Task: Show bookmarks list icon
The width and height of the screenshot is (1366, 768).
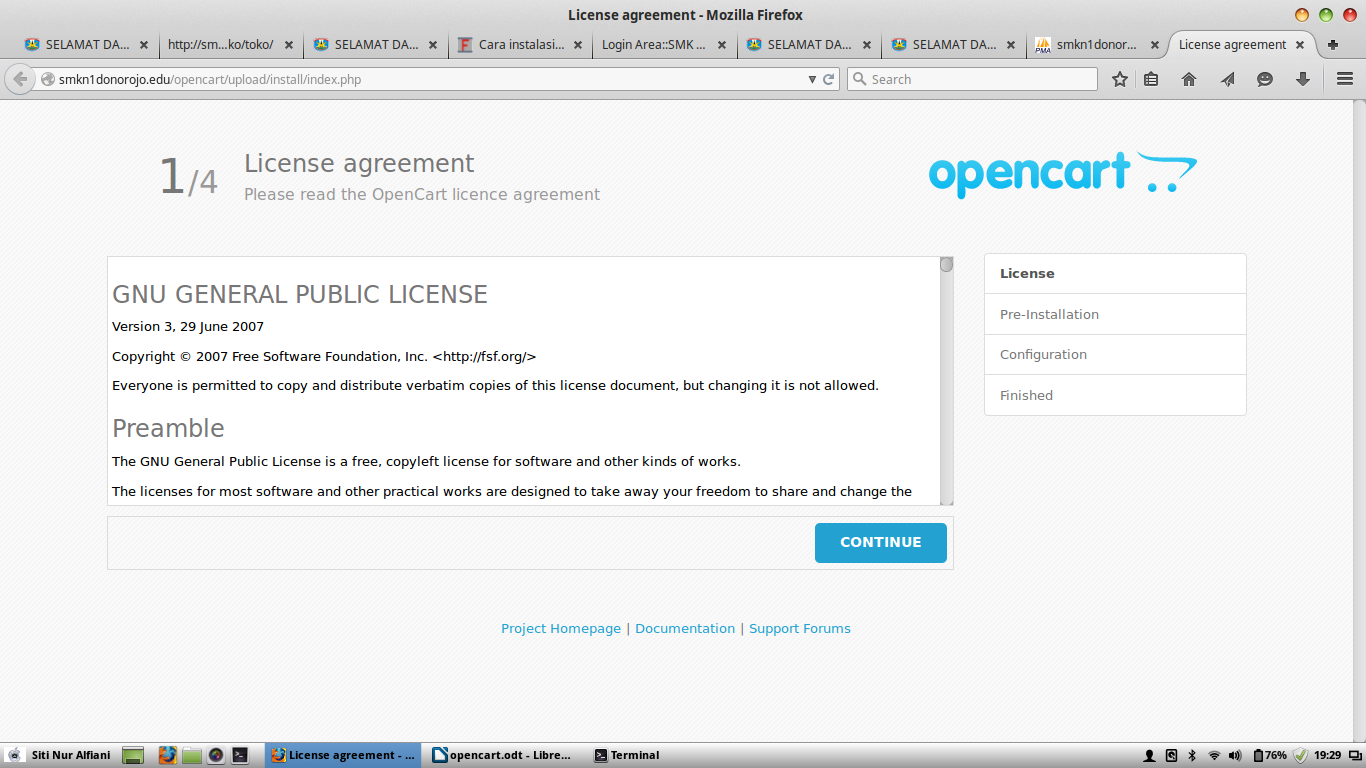Action: (x=1151, y=79)
